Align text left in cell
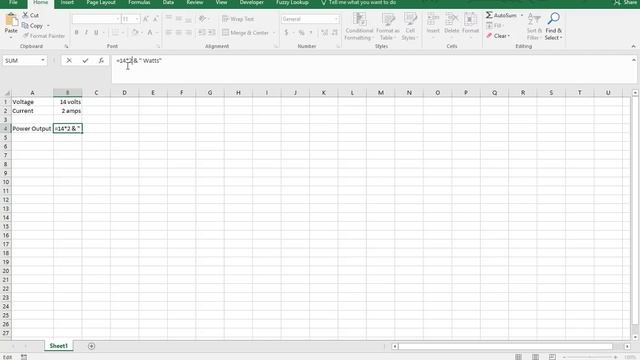 169,32
